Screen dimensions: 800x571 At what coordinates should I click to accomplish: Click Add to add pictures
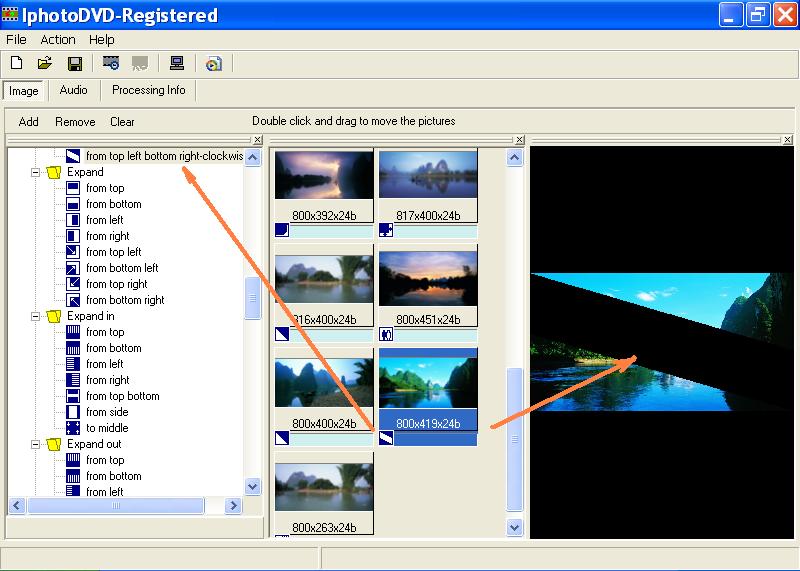(x=29, y=122)
